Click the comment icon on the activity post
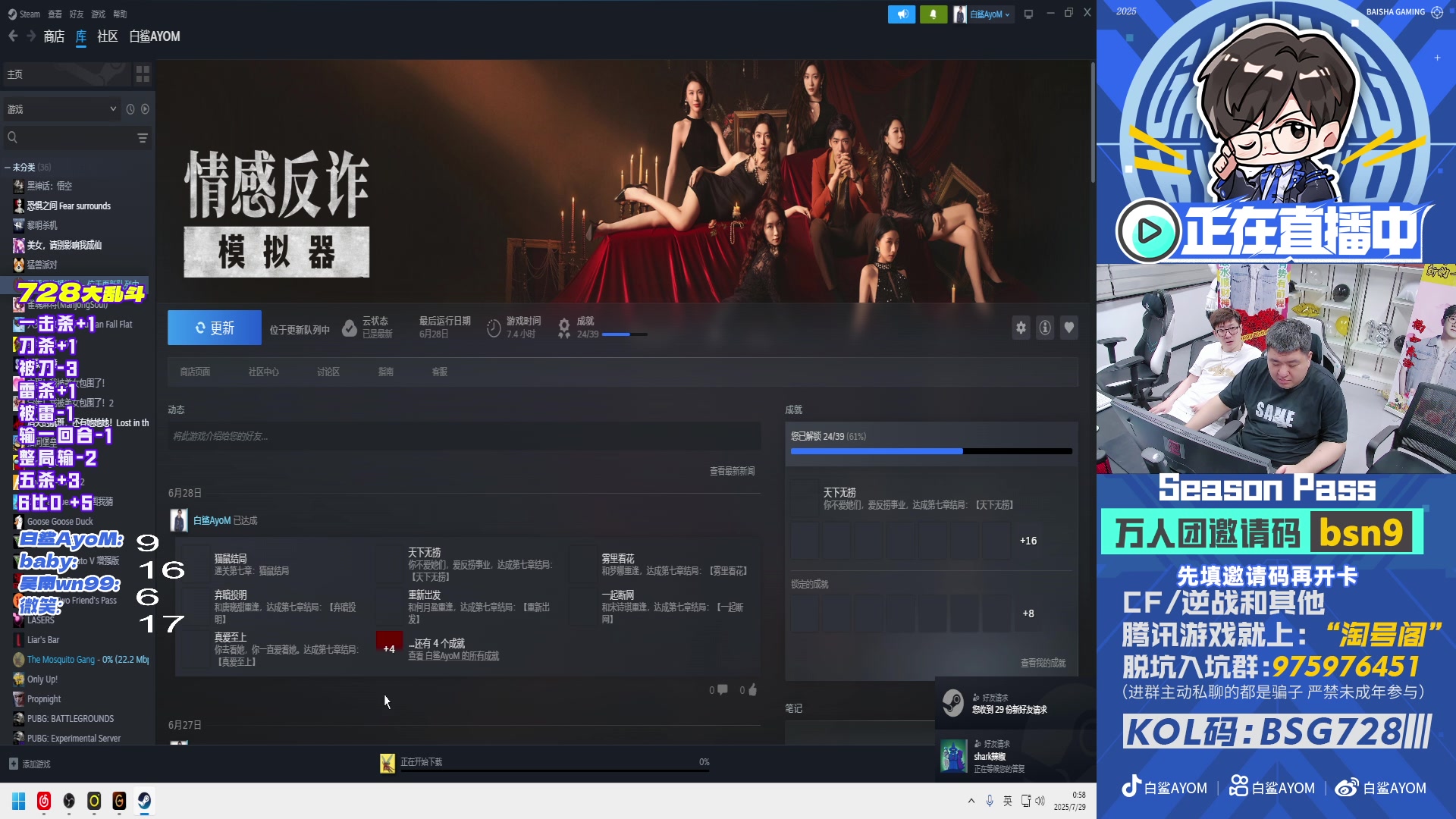The image size is (1456, 819). tap(722, 689)
